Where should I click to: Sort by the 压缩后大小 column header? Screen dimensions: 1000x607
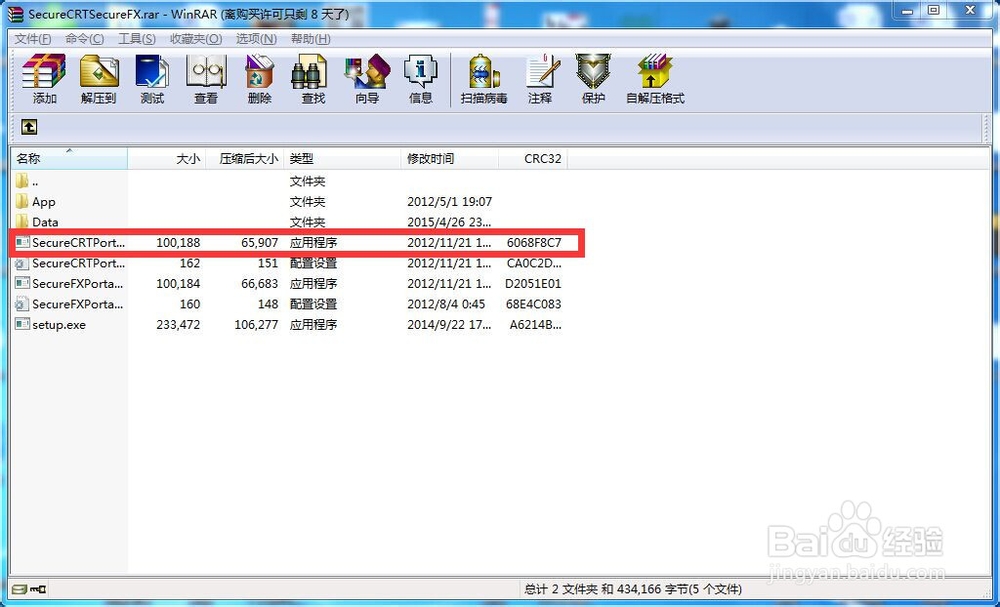point(245,159)
